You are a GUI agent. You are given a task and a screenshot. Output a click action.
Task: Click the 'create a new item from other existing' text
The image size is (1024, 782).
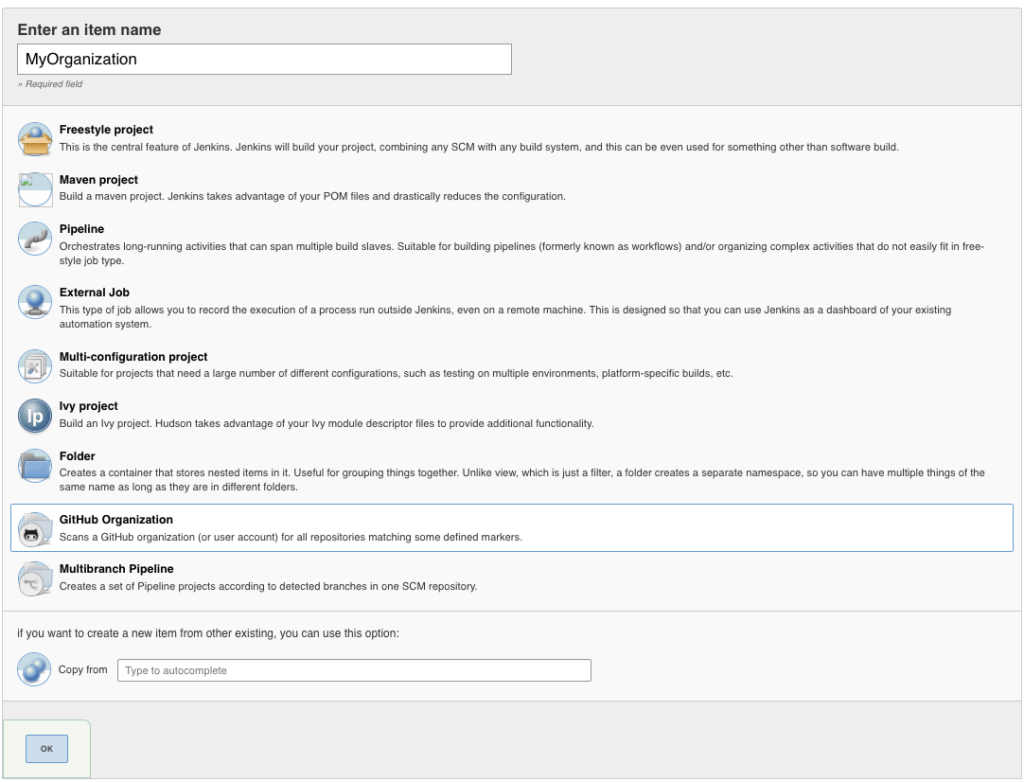(x=208, y=633)
